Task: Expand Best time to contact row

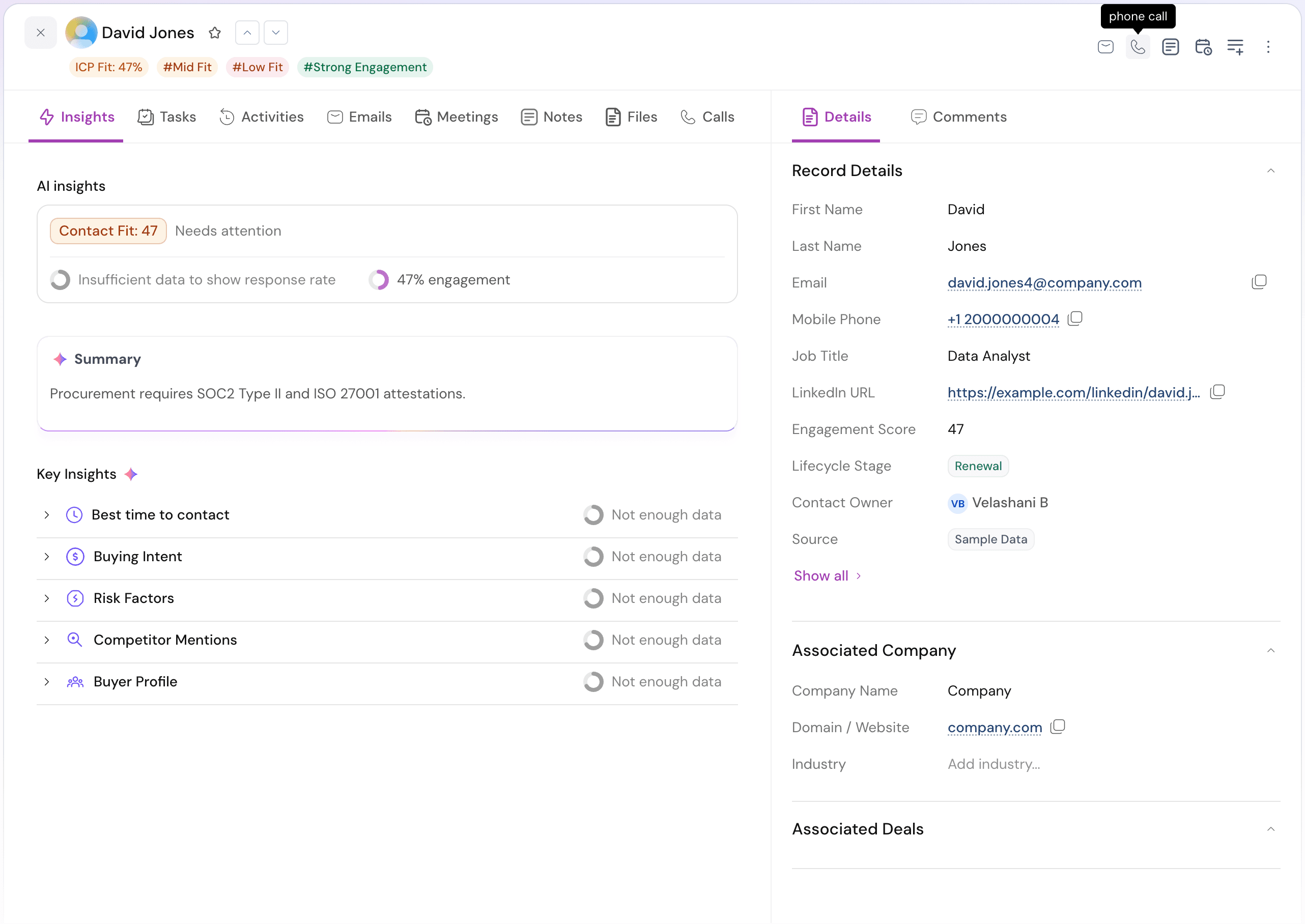Action: [x=47, y=515]
